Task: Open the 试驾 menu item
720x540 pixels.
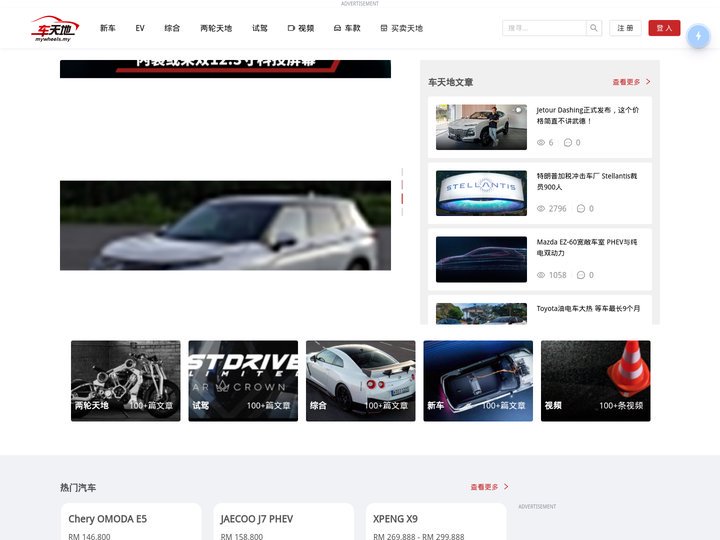Action: click(x=259, y=28)
